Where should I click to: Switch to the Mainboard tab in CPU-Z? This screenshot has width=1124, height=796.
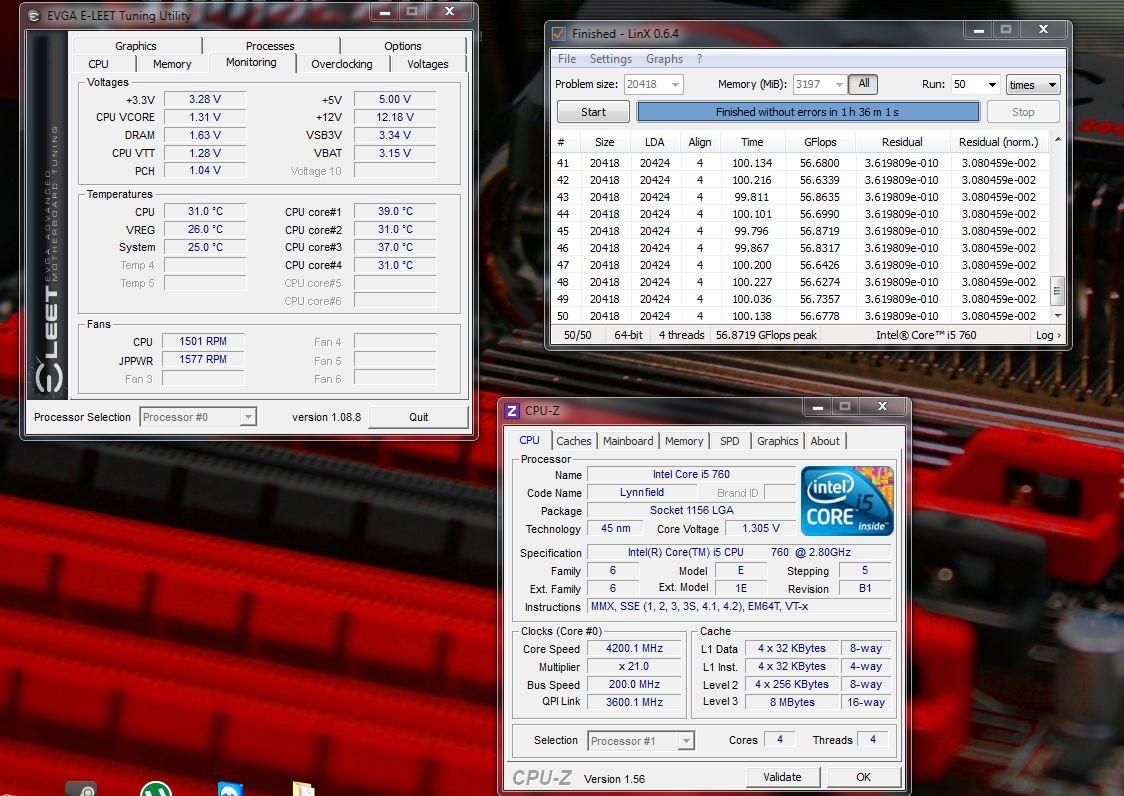628,441
